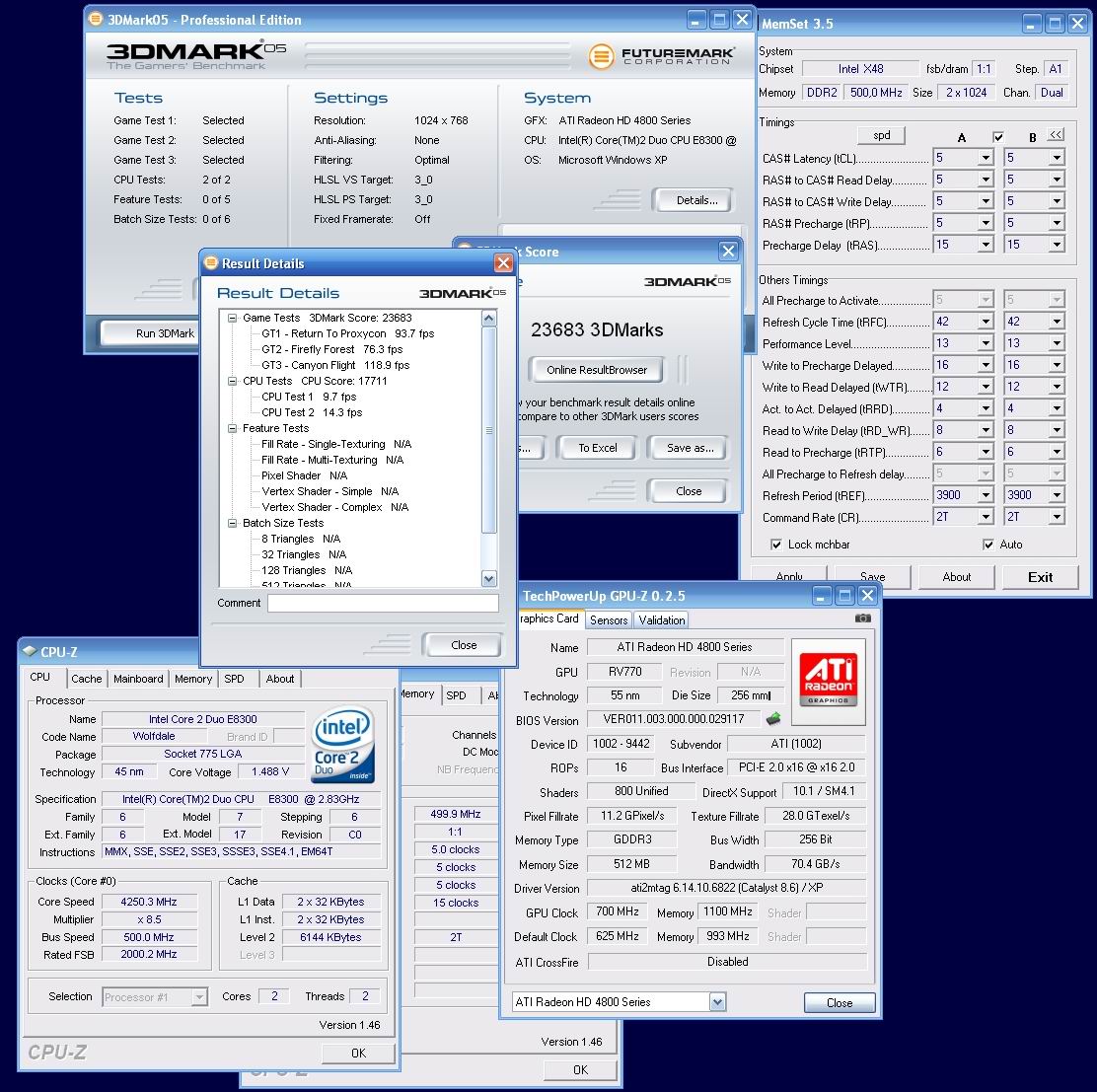
Task: Click the MemSet collapse arrows button
Action: (x=1056, y=134)
